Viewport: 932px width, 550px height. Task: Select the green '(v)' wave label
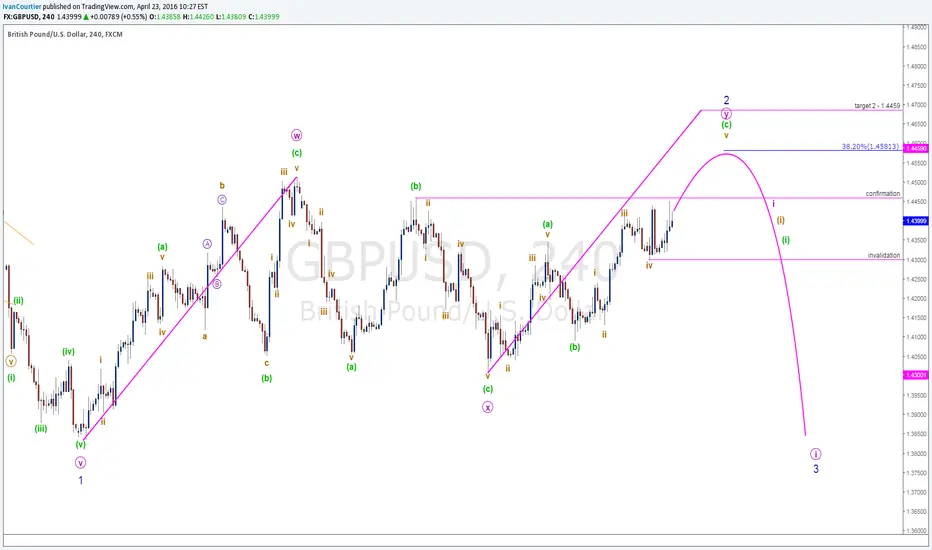pos(80,445)
